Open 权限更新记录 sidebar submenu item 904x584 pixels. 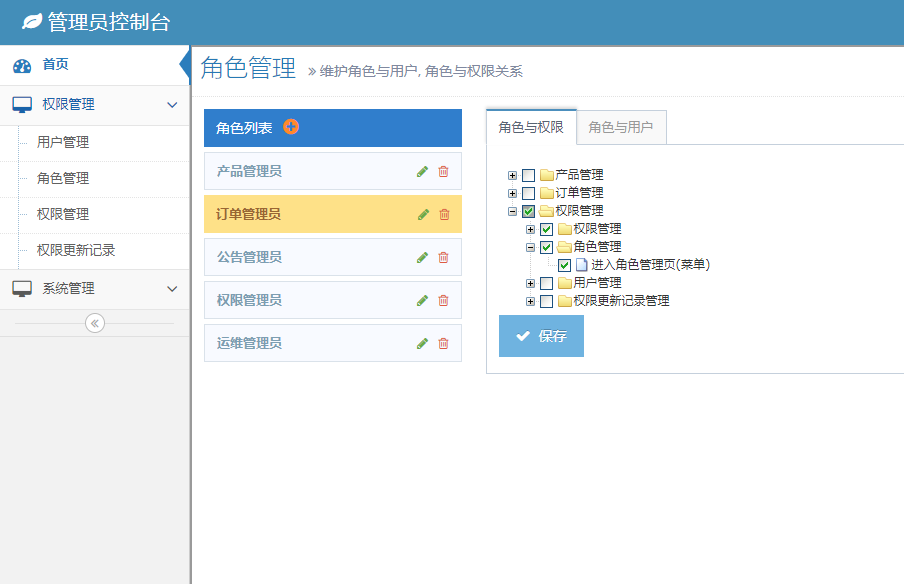click(x=95, y=251)
